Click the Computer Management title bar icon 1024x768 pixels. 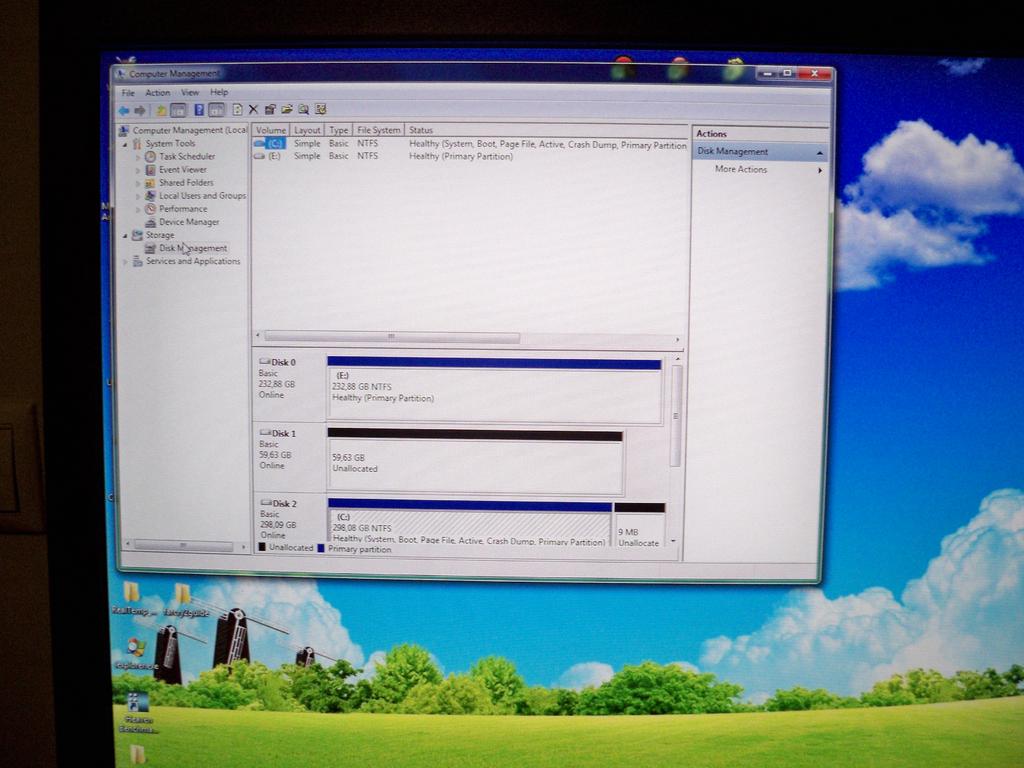(120, 74)
